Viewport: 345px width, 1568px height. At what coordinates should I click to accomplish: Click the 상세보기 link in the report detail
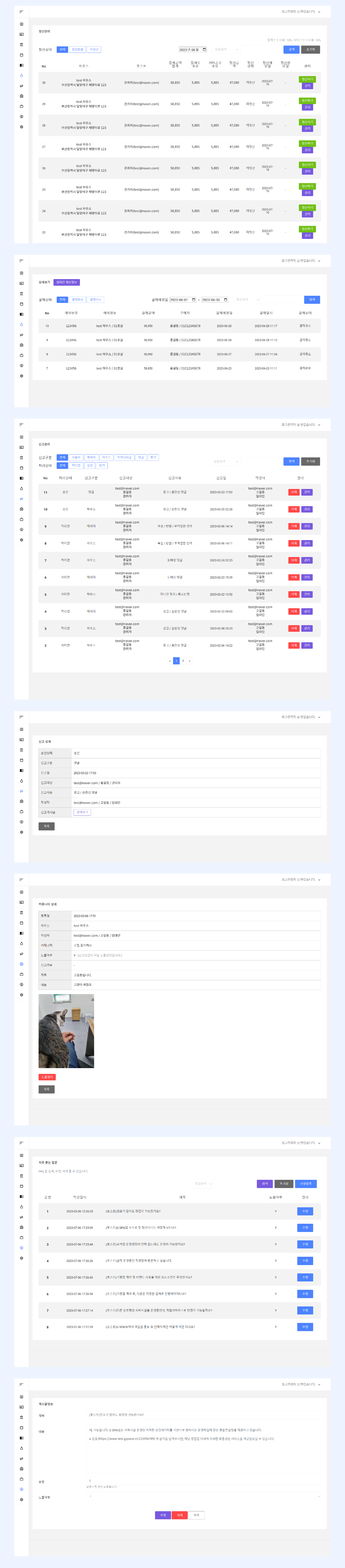pyautogui.click(x=82, y=812)
